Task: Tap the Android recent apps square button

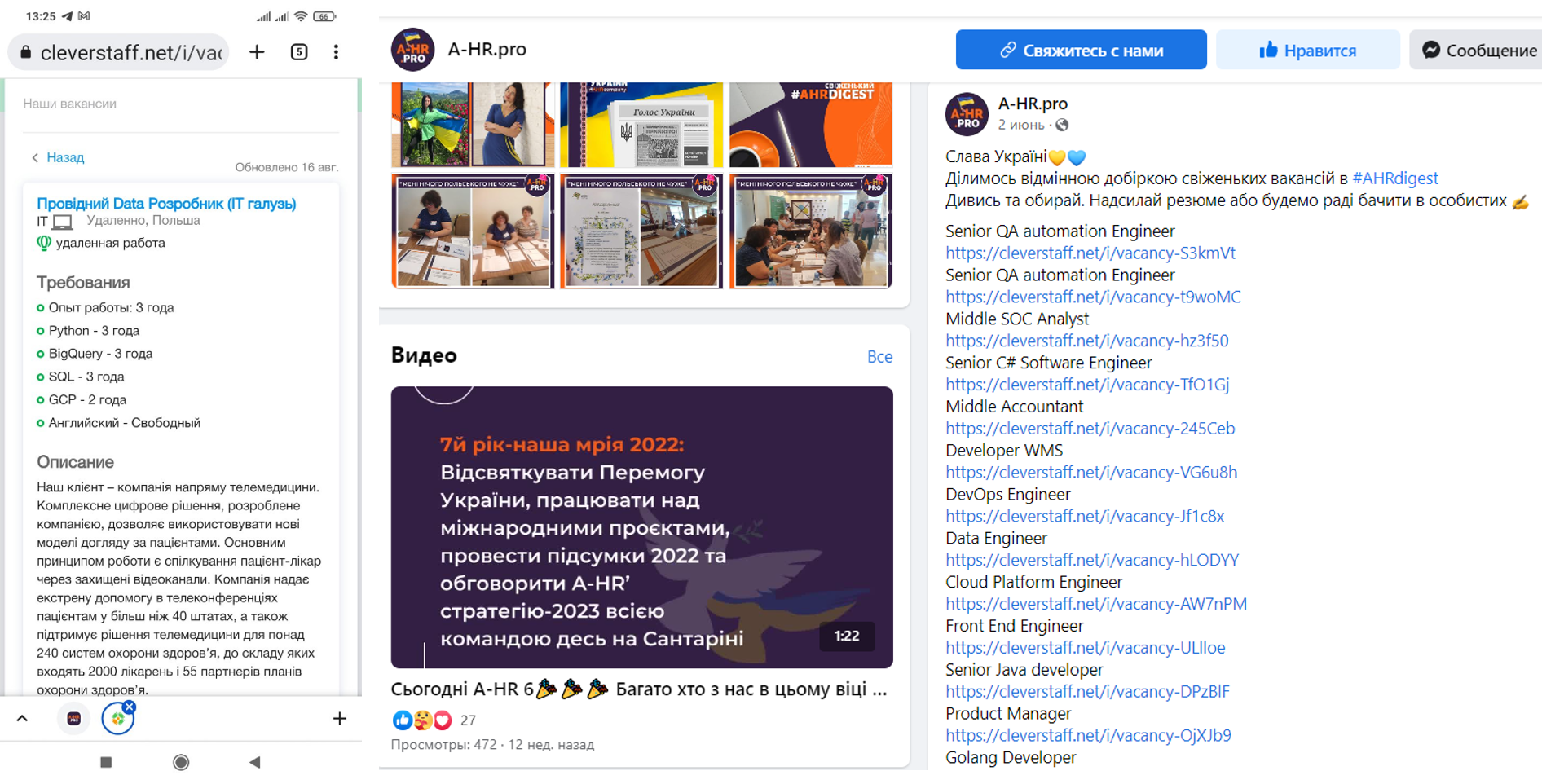Action: (106, 762)
